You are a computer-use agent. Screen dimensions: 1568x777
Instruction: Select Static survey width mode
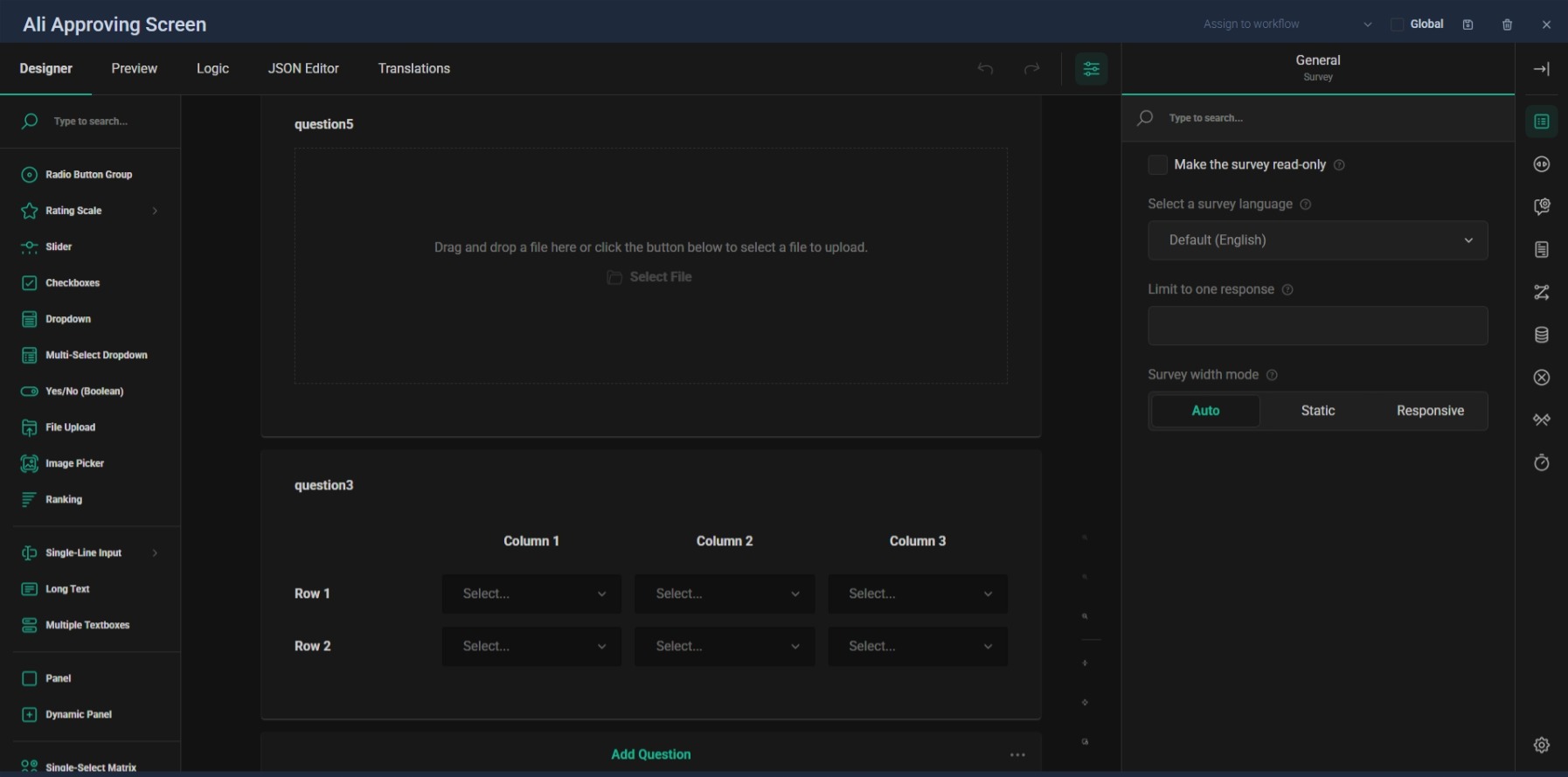(1317, 411)
